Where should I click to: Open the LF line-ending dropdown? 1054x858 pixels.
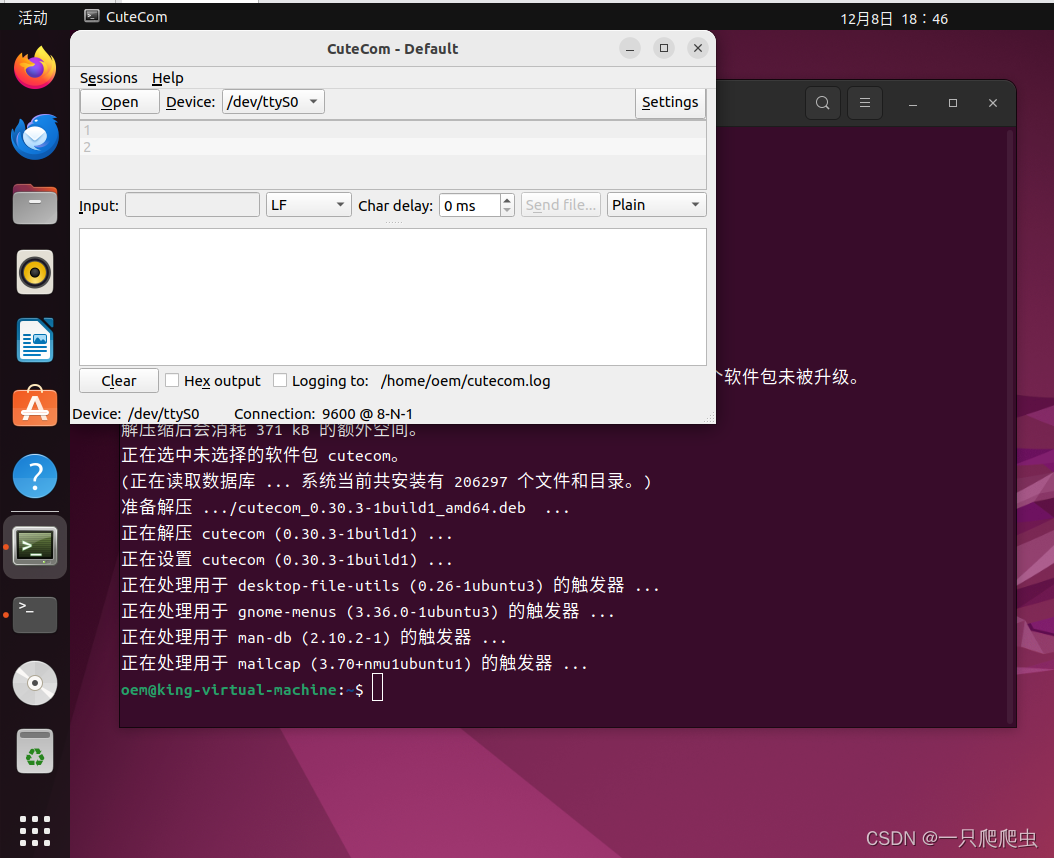point(308,204)
